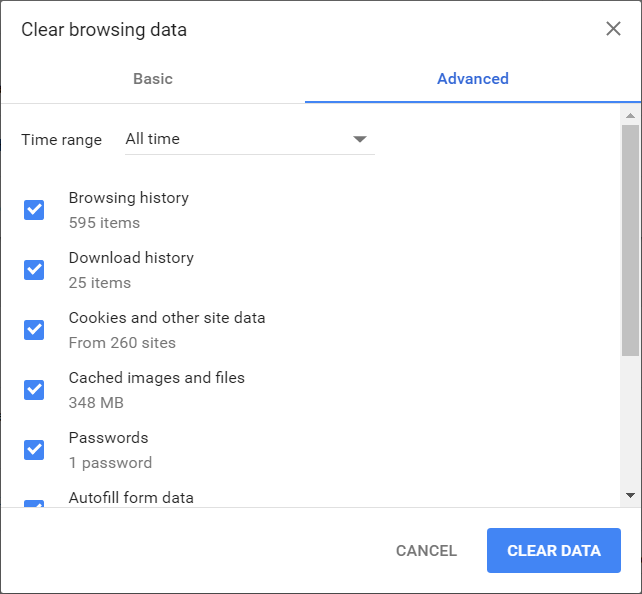This screenshot has width=642, height=594.
Task: Click the Passwords label text
Action: [108, 438]
